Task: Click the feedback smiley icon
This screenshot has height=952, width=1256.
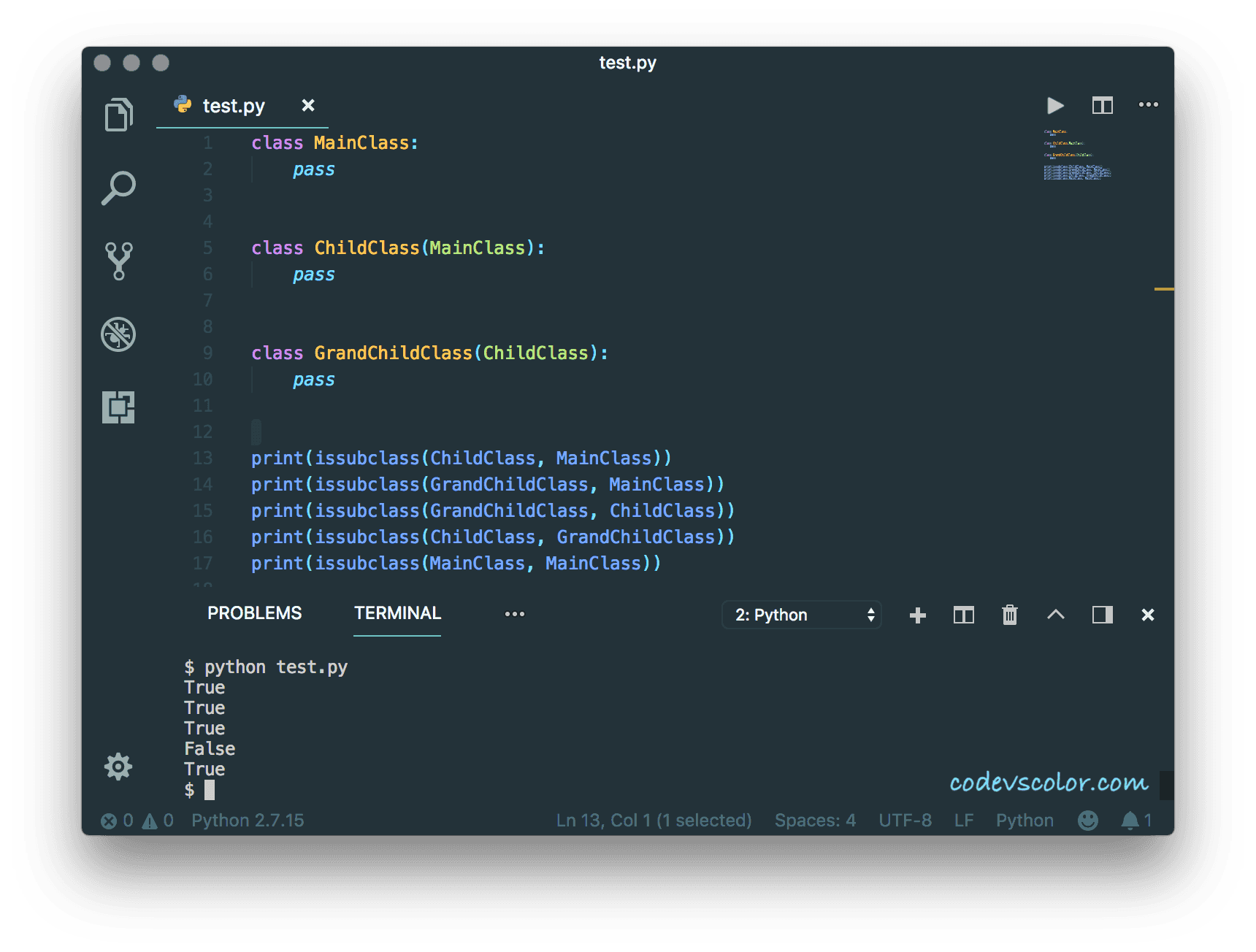Action: click(x=1088, y=821)
